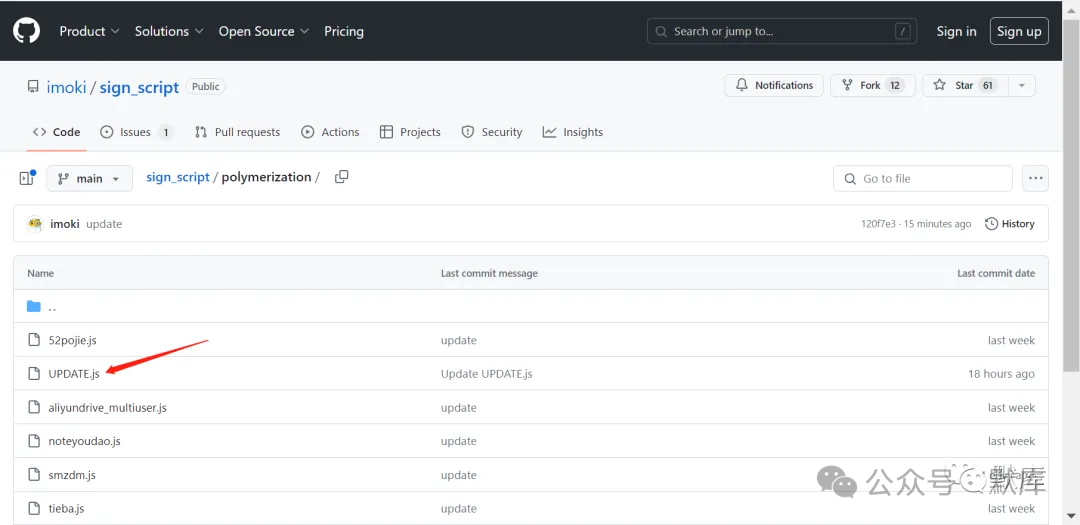
Task: Expand the Solutions menu
Action: point(169,31)
